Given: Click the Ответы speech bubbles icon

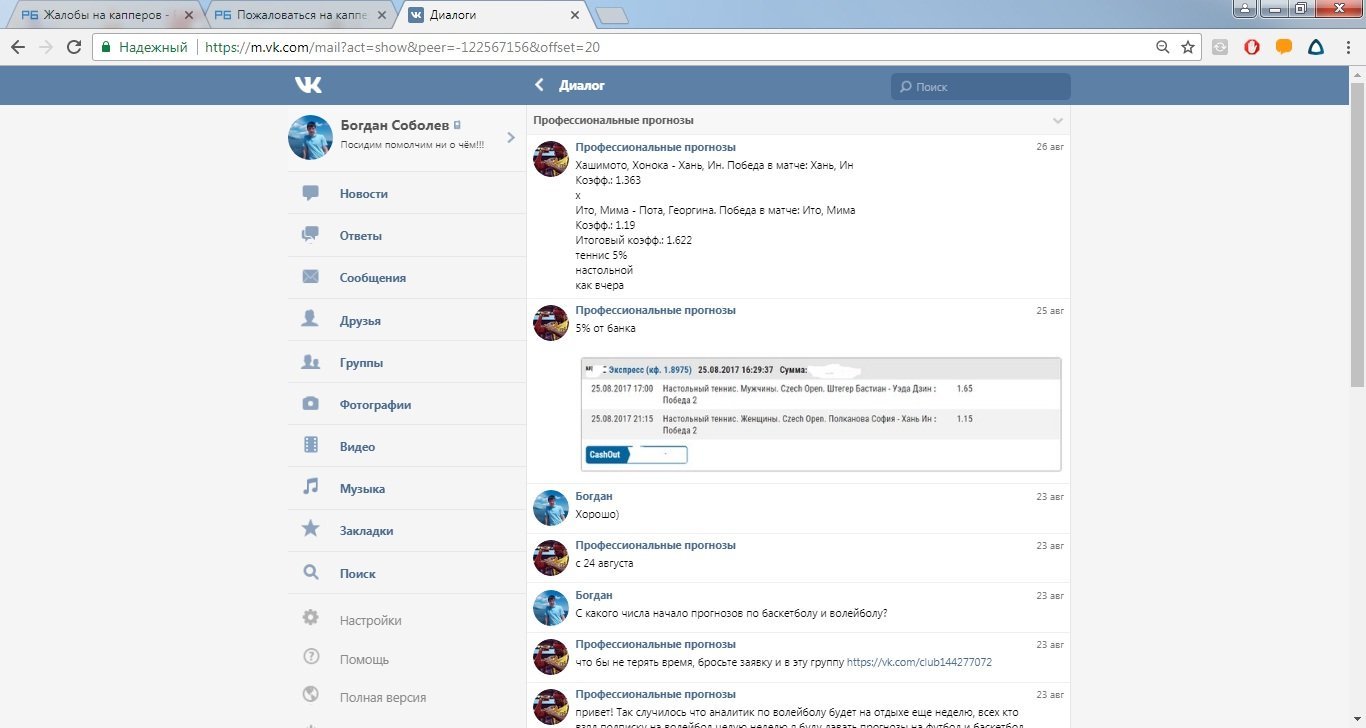Looking at the screenshot, I should 310,236.
